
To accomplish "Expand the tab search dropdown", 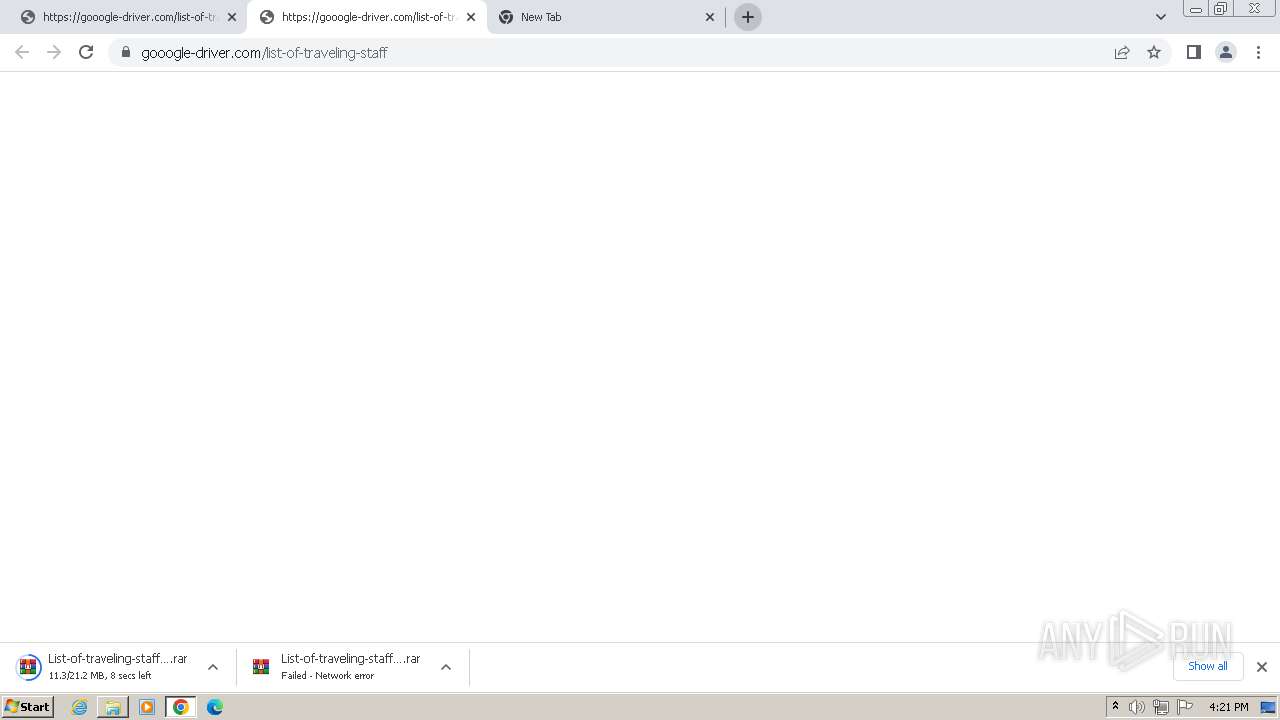I will pyautogui.click(x=1161, y=17).
